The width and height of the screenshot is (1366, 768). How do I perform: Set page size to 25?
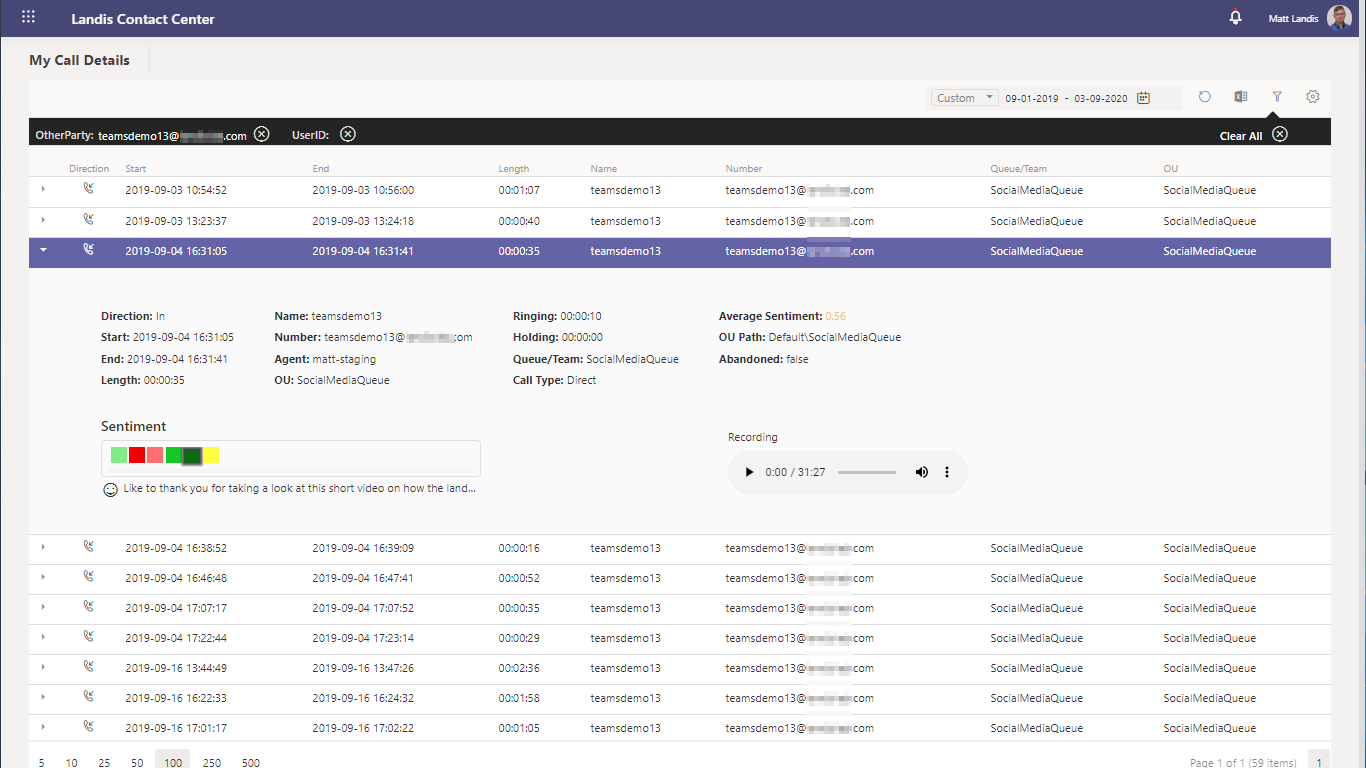coord(104,762)
